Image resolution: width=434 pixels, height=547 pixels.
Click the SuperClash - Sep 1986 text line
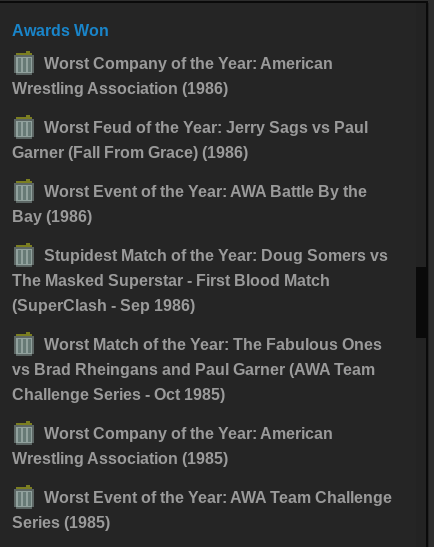coord(104,305)
